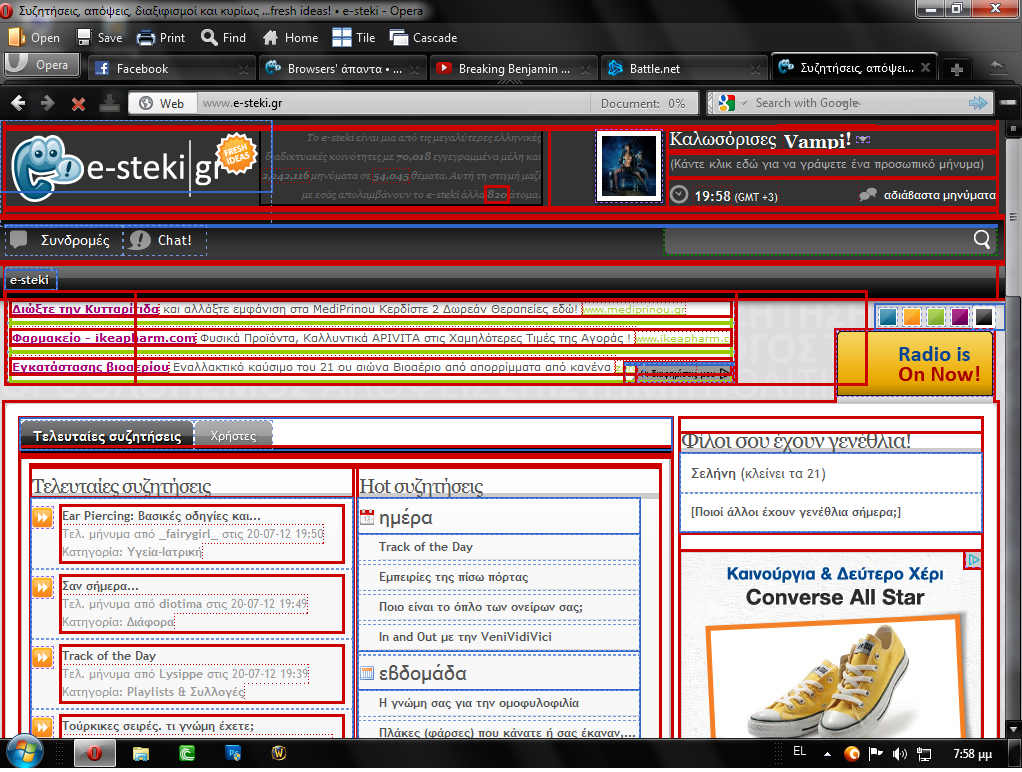Close the Battle.net tab

[x=755, y=69]
